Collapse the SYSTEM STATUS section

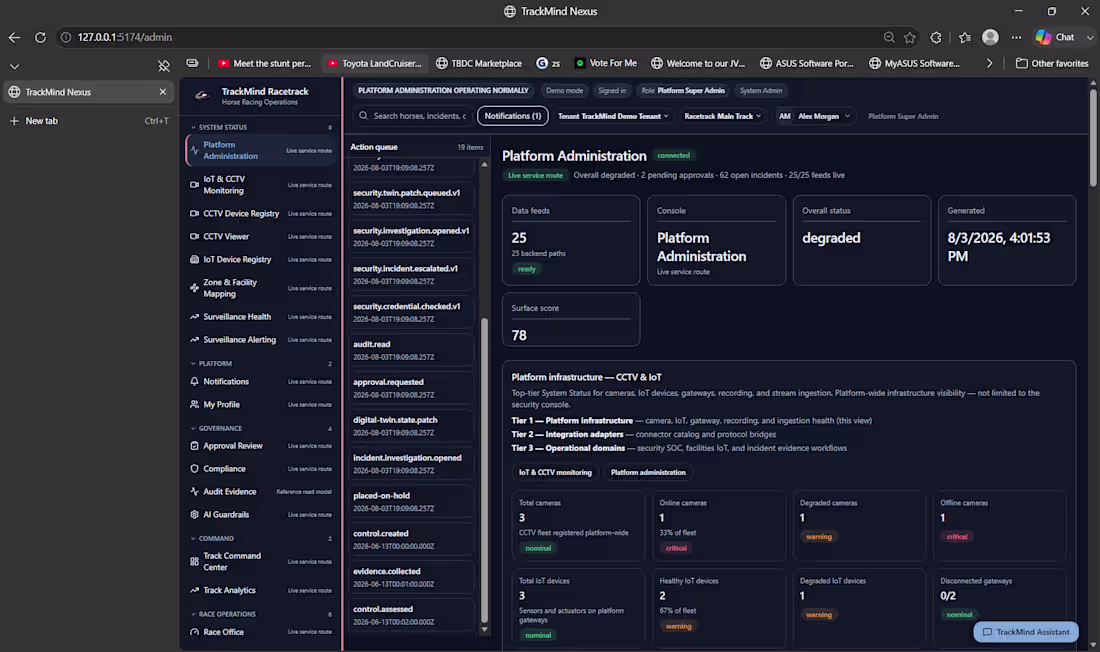point(194,128)
